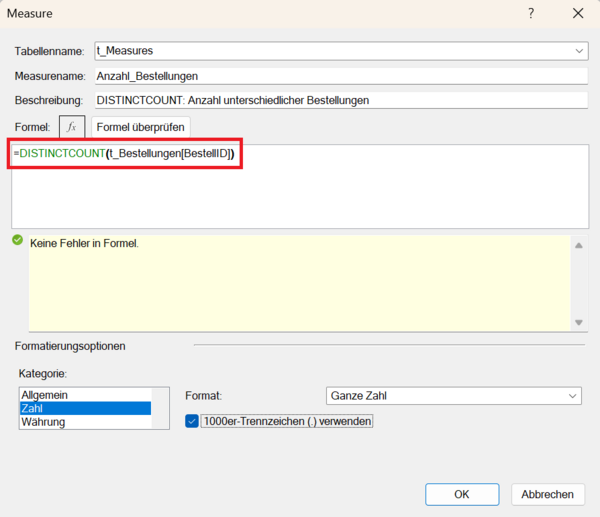Click the question mark help icon
This screenshot has height=517, width=600.
[x=530, y=14]
